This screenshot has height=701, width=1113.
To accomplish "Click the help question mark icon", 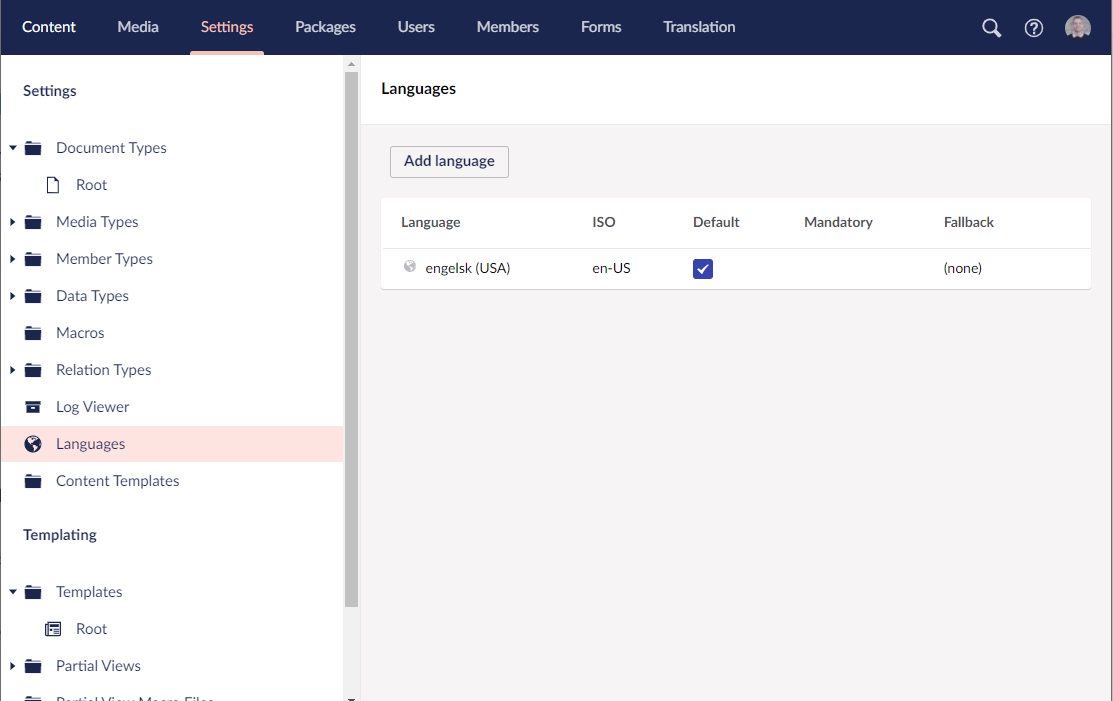I will click(1033, 27).
